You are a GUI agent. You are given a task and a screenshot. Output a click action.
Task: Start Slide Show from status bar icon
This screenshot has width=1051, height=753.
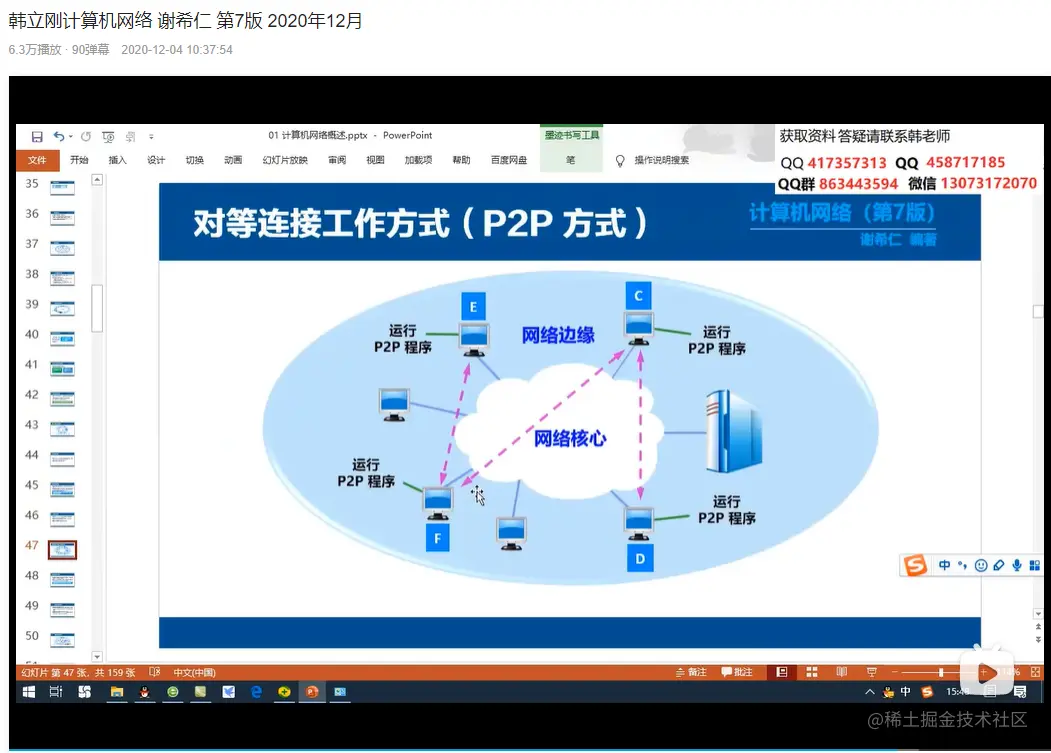[871, 672]
